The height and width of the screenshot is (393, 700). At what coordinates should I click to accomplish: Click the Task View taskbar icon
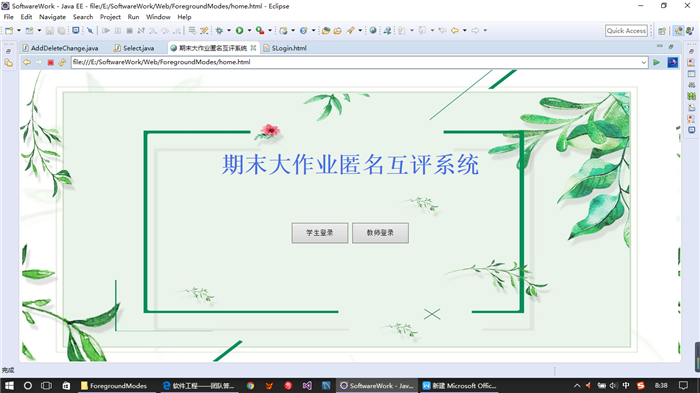[x=46, y=385]
